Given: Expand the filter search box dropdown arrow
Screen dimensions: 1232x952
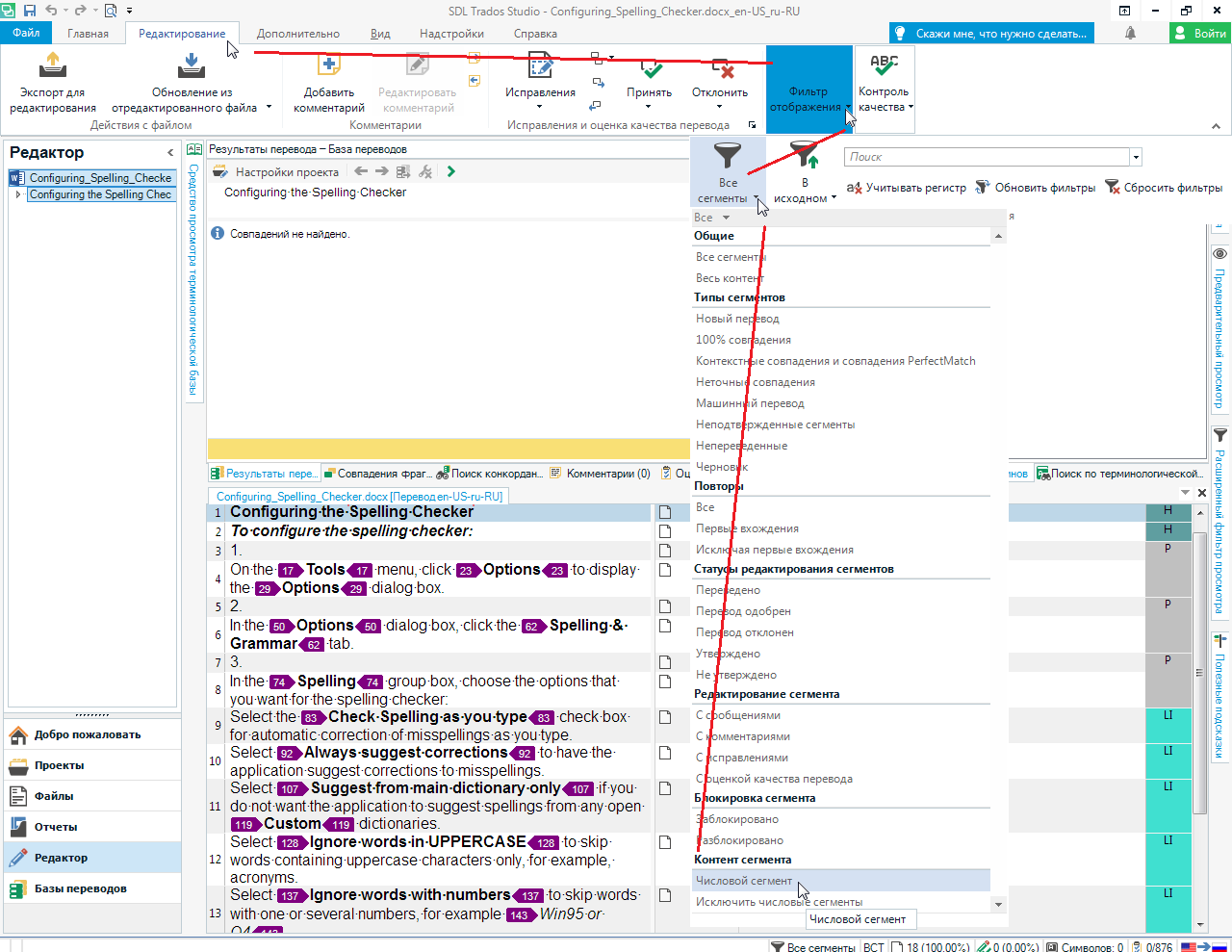Looking at the screenshot, I should tap(1136, 157).
